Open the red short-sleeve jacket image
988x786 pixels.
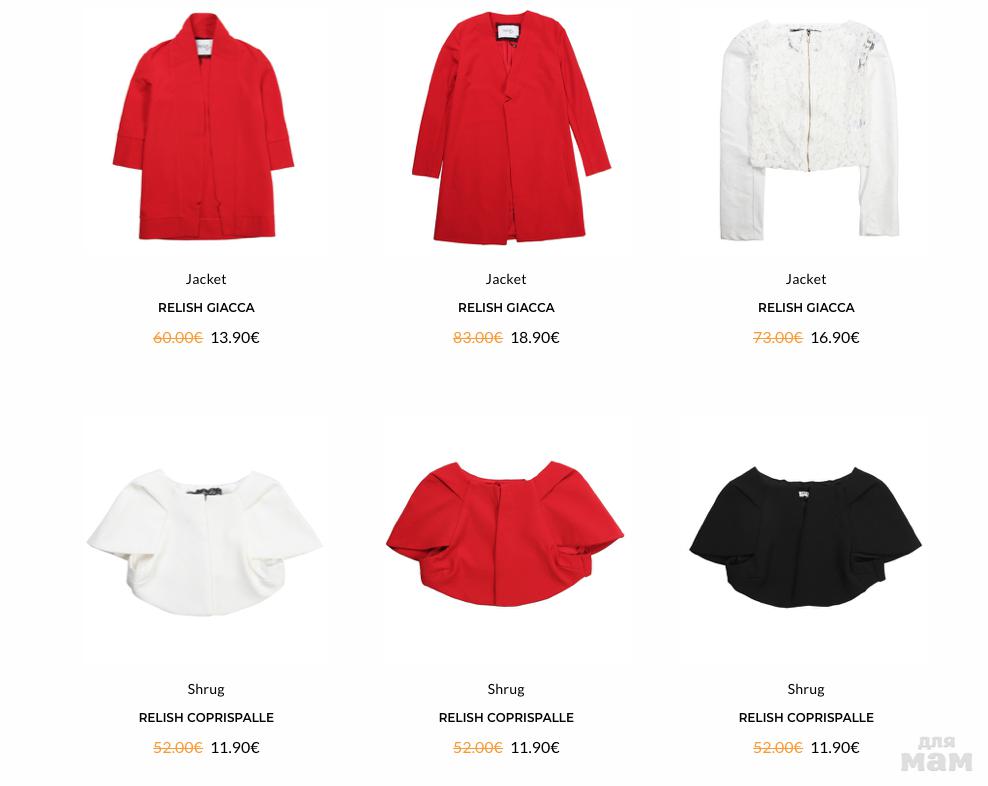(x=204, y=126)
